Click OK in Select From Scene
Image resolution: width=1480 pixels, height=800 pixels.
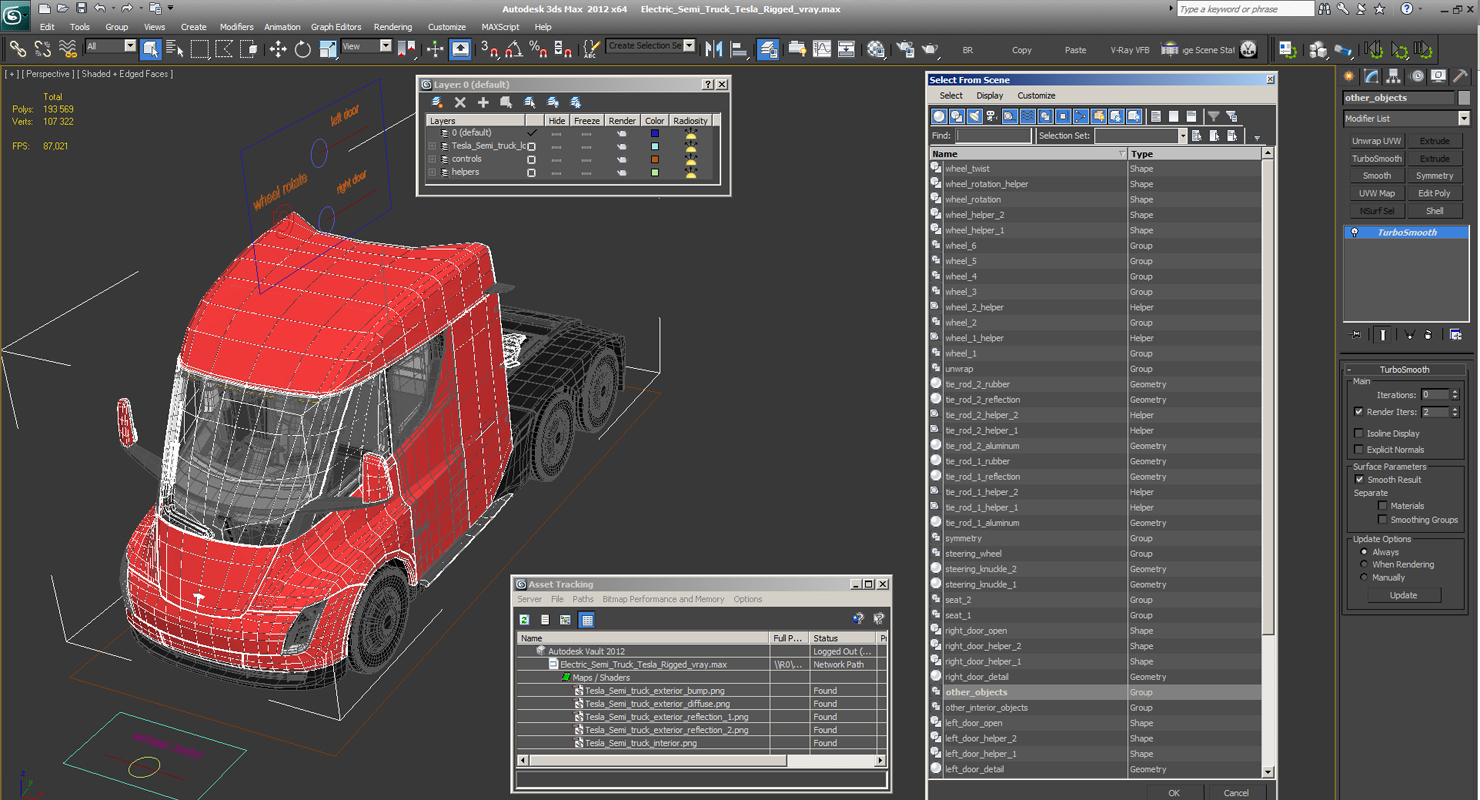pos(1173,793)
